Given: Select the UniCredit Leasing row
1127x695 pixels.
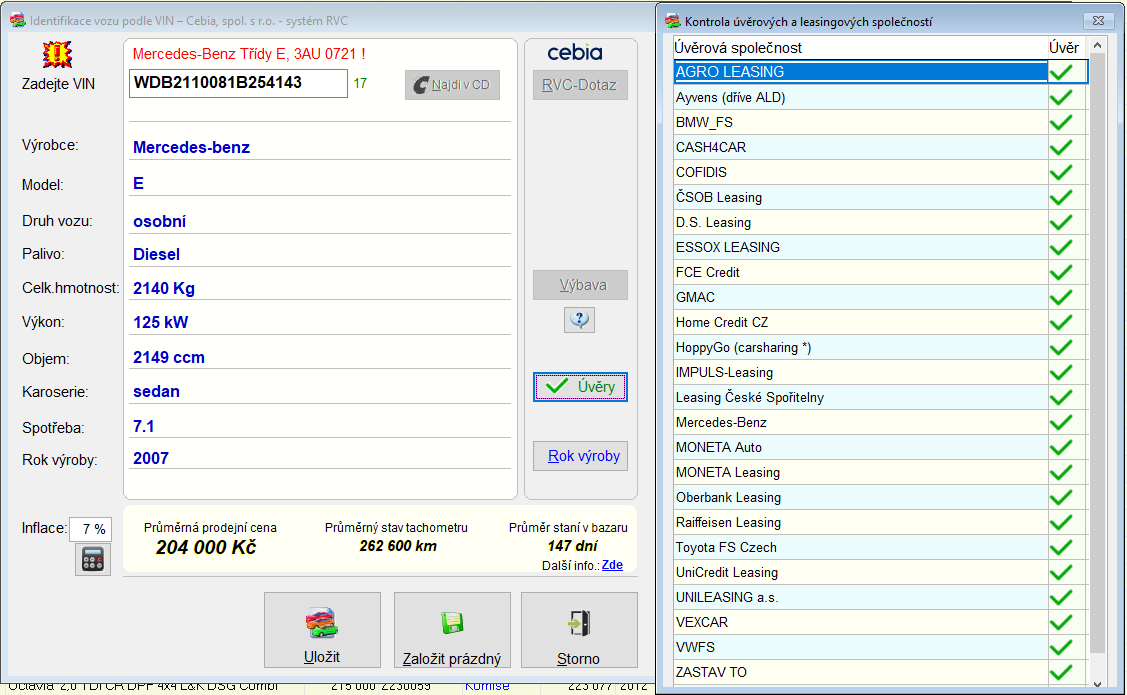Looking at the screenshot, I should click(880, 572).
